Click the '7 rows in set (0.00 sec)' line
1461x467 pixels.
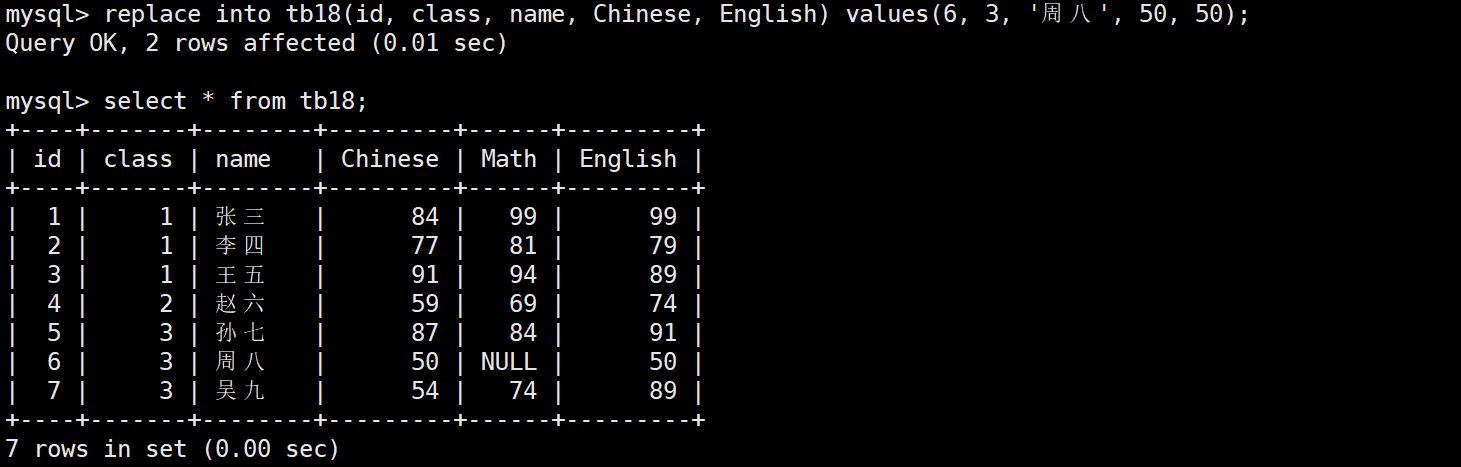coord(172,449)
